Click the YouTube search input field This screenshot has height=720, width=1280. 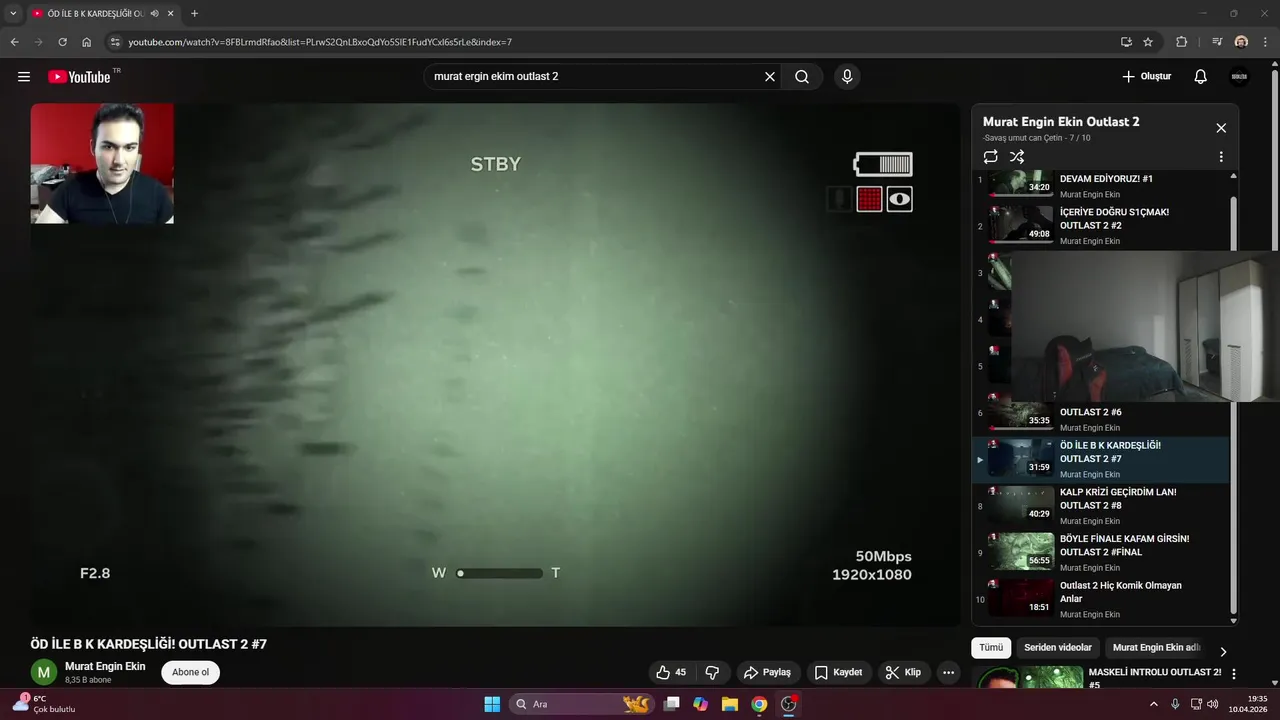[x=595, y=77]
